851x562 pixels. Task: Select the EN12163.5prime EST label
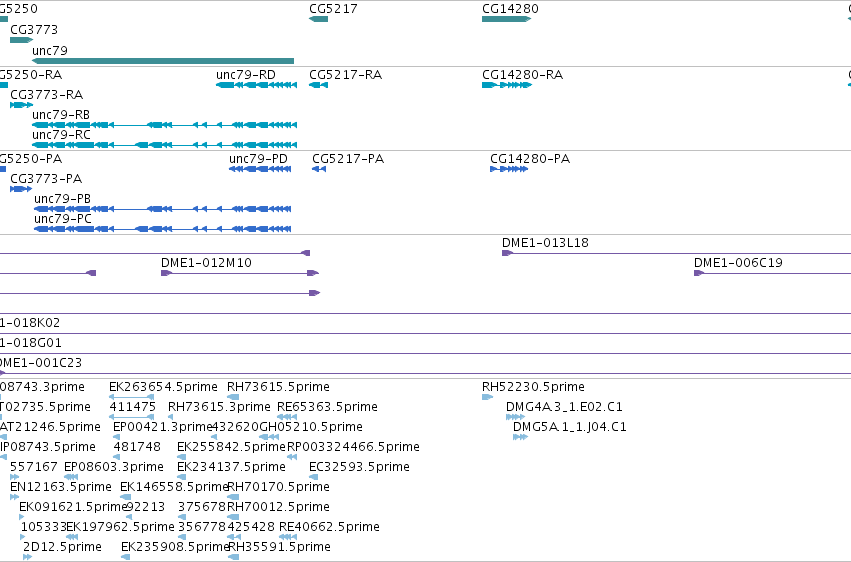coord(61,487)
